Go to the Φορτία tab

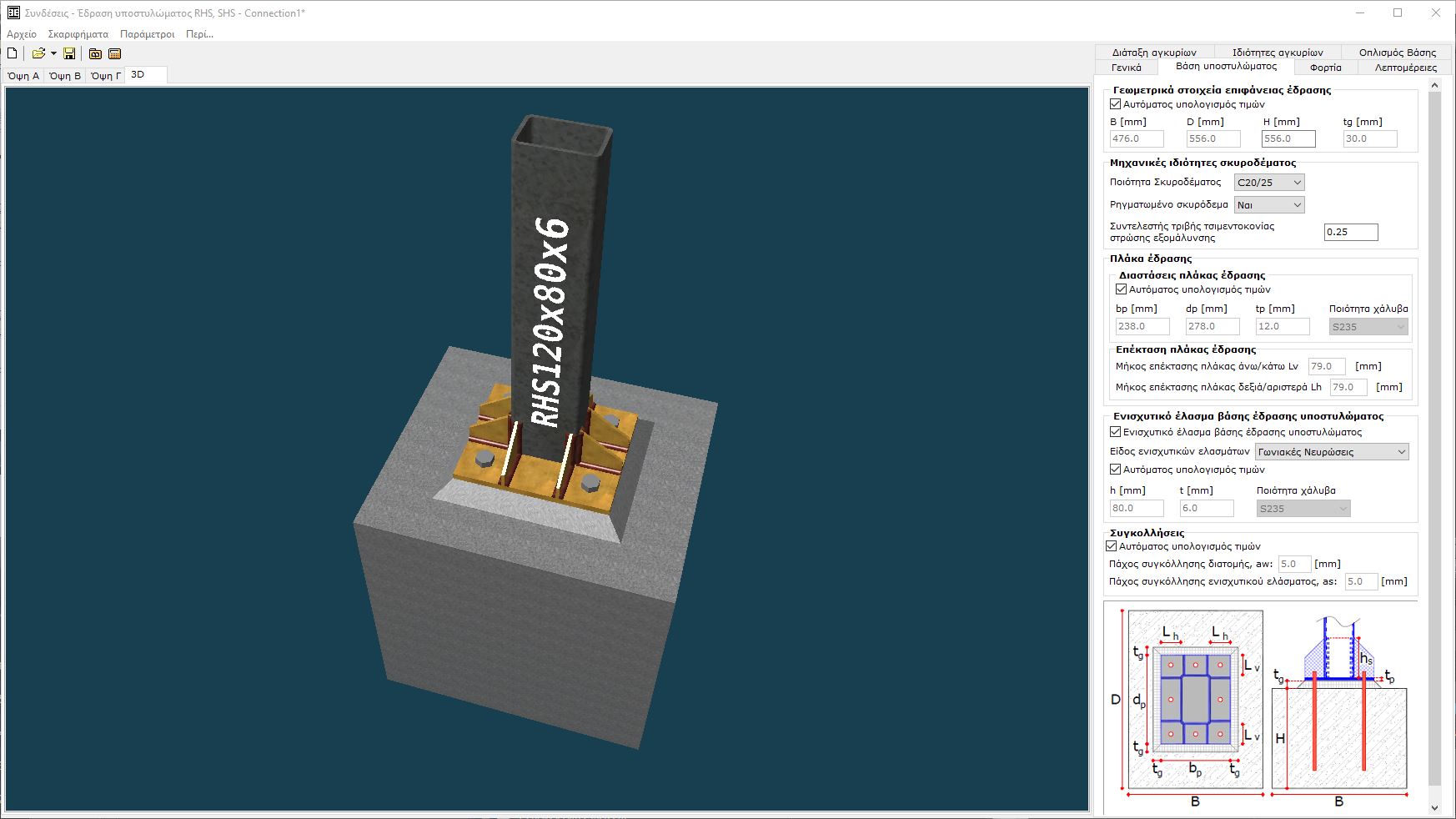(x=1325, y=68)
